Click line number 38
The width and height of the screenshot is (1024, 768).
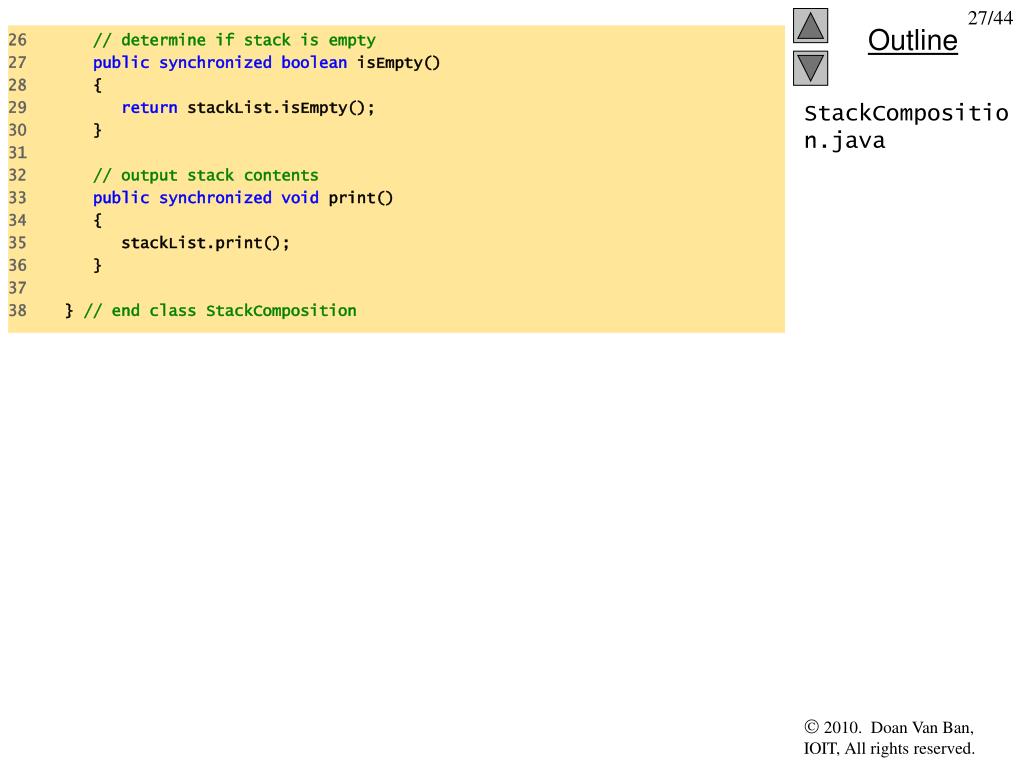pos(18,311)
